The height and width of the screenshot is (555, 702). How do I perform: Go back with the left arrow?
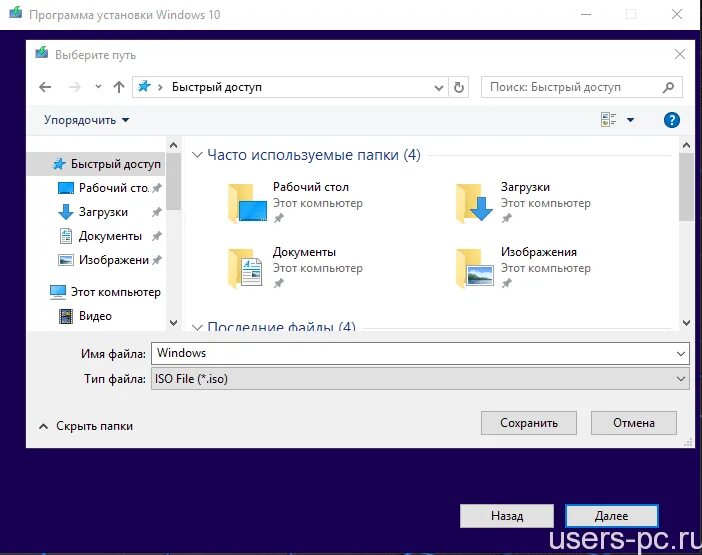pos(45,87)
